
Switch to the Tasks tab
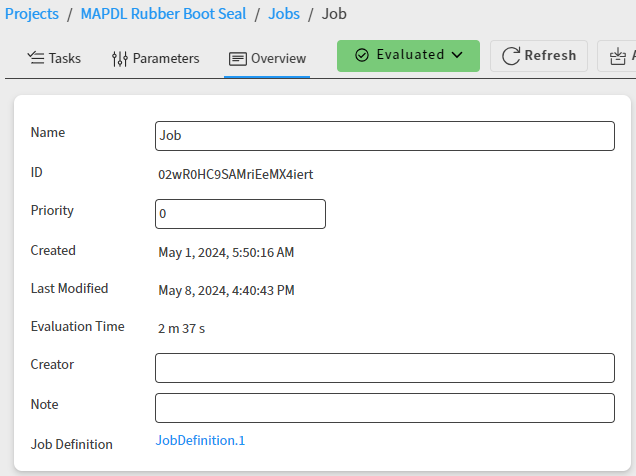pos(64,59)
